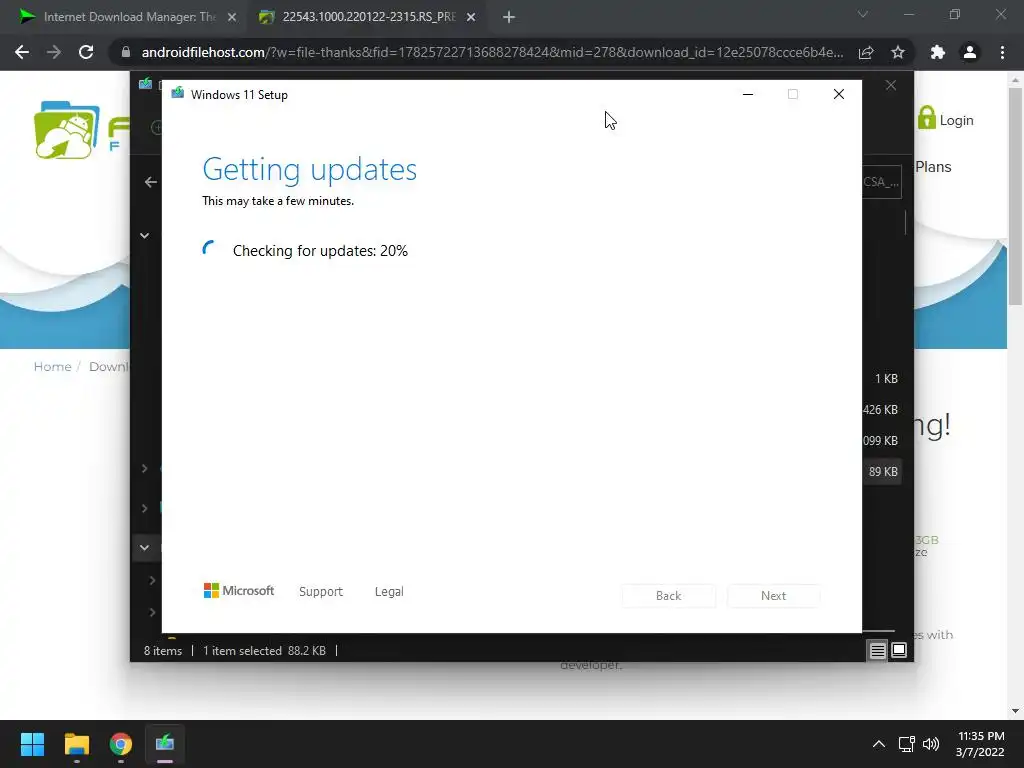Open the clock showing 11:35 PM
The width and height of the screenshot is (1024, 768).
pos(980,744)
